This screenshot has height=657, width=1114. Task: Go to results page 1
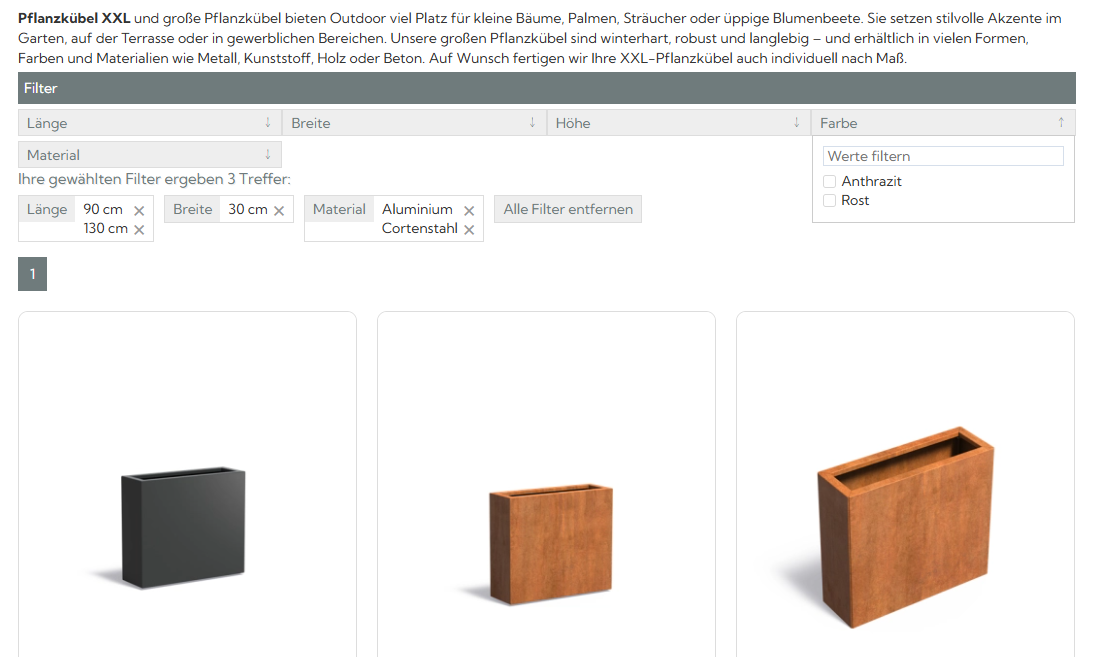[x=32, y=274]
